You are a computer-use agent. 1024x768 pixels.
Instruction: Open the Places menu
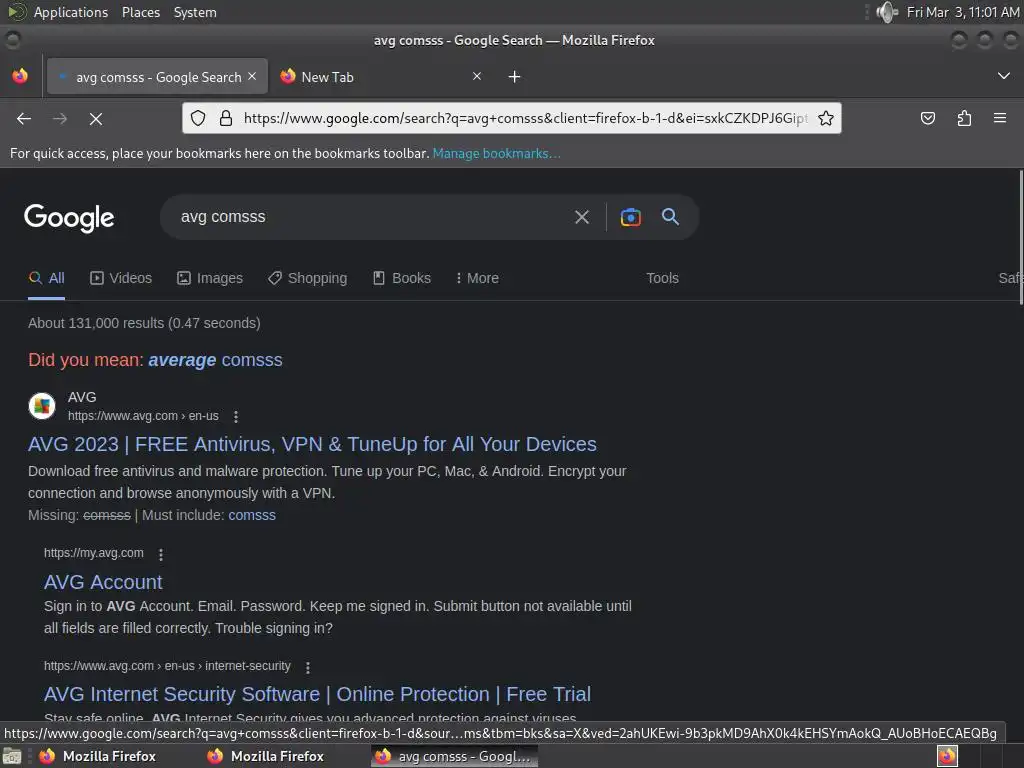[x=141, y=12]
